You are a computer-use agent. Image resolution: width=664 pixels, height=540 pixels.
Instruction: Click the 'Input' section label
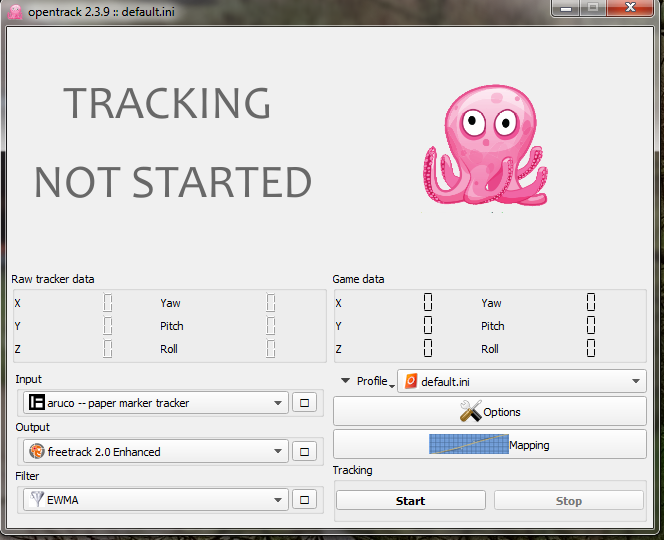coord(28,379)
